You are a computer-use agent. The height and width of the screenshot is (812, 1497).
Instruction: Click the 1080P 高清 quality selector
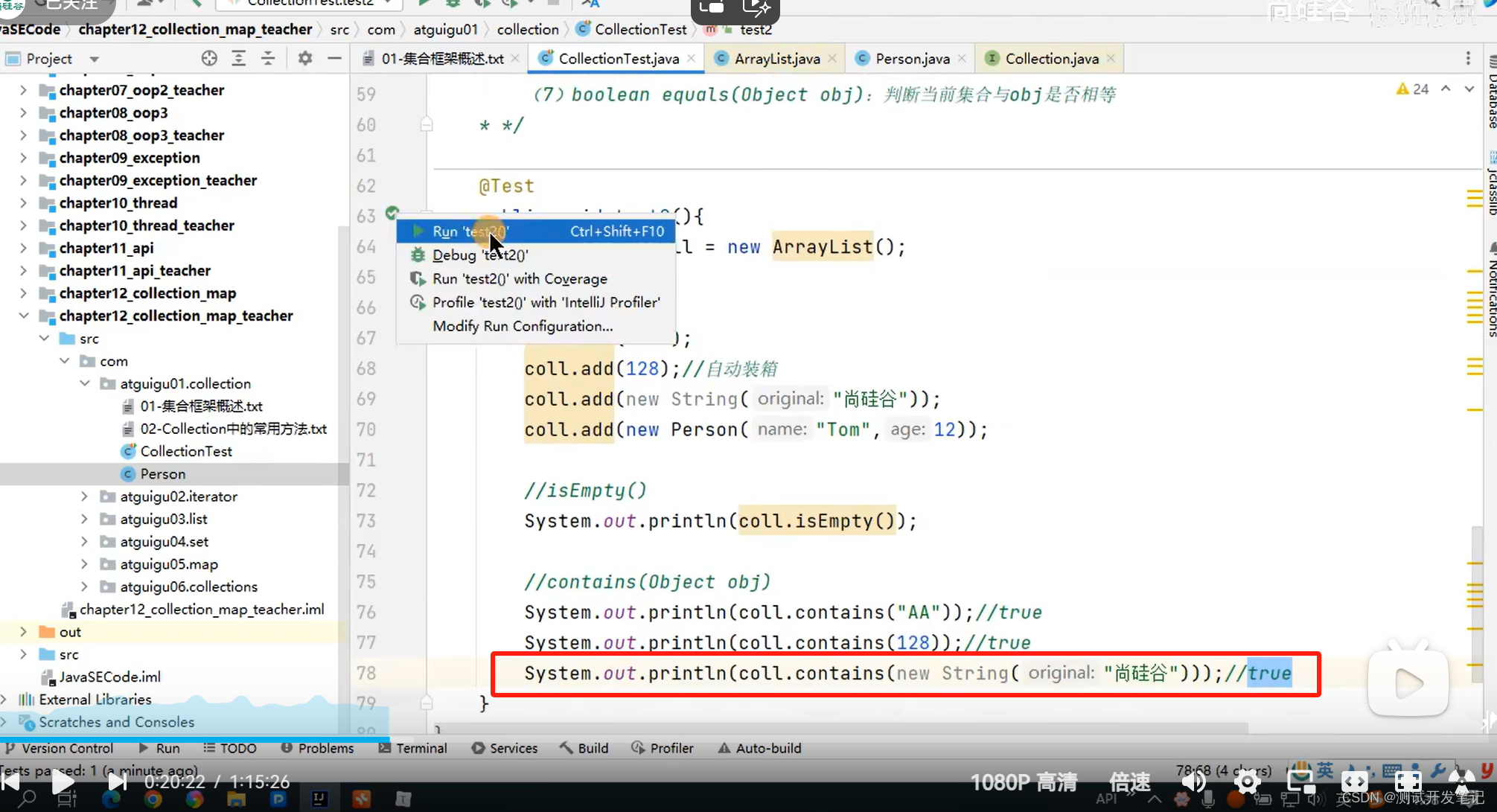1024,781
